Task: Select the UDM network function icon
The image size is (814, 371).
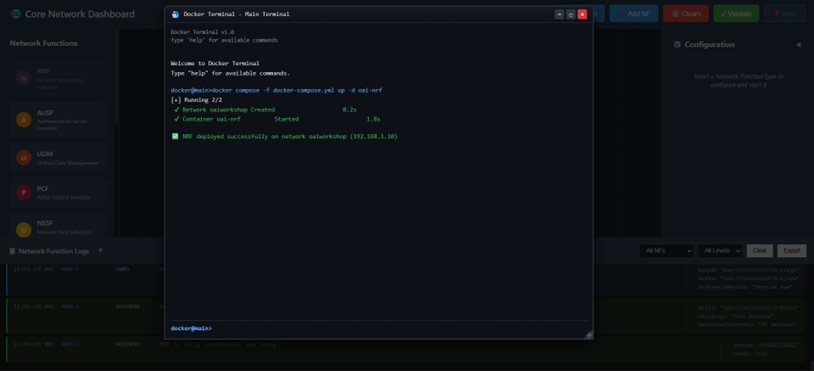Action: (x=23, y=157)
